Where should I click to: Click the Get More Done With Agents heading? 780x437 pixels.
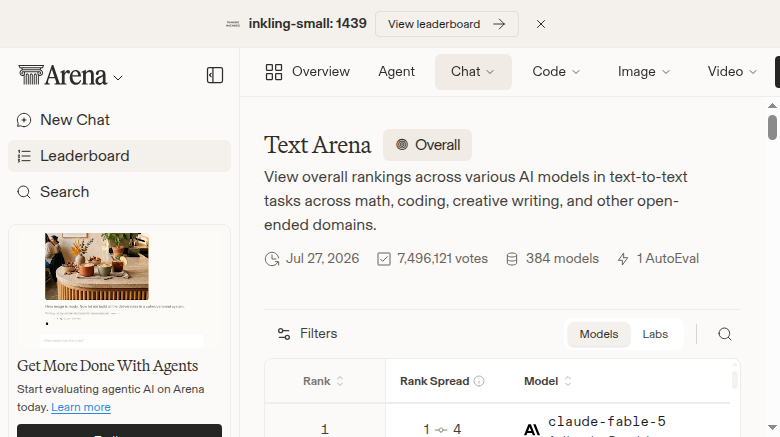(x=107, y=366)
